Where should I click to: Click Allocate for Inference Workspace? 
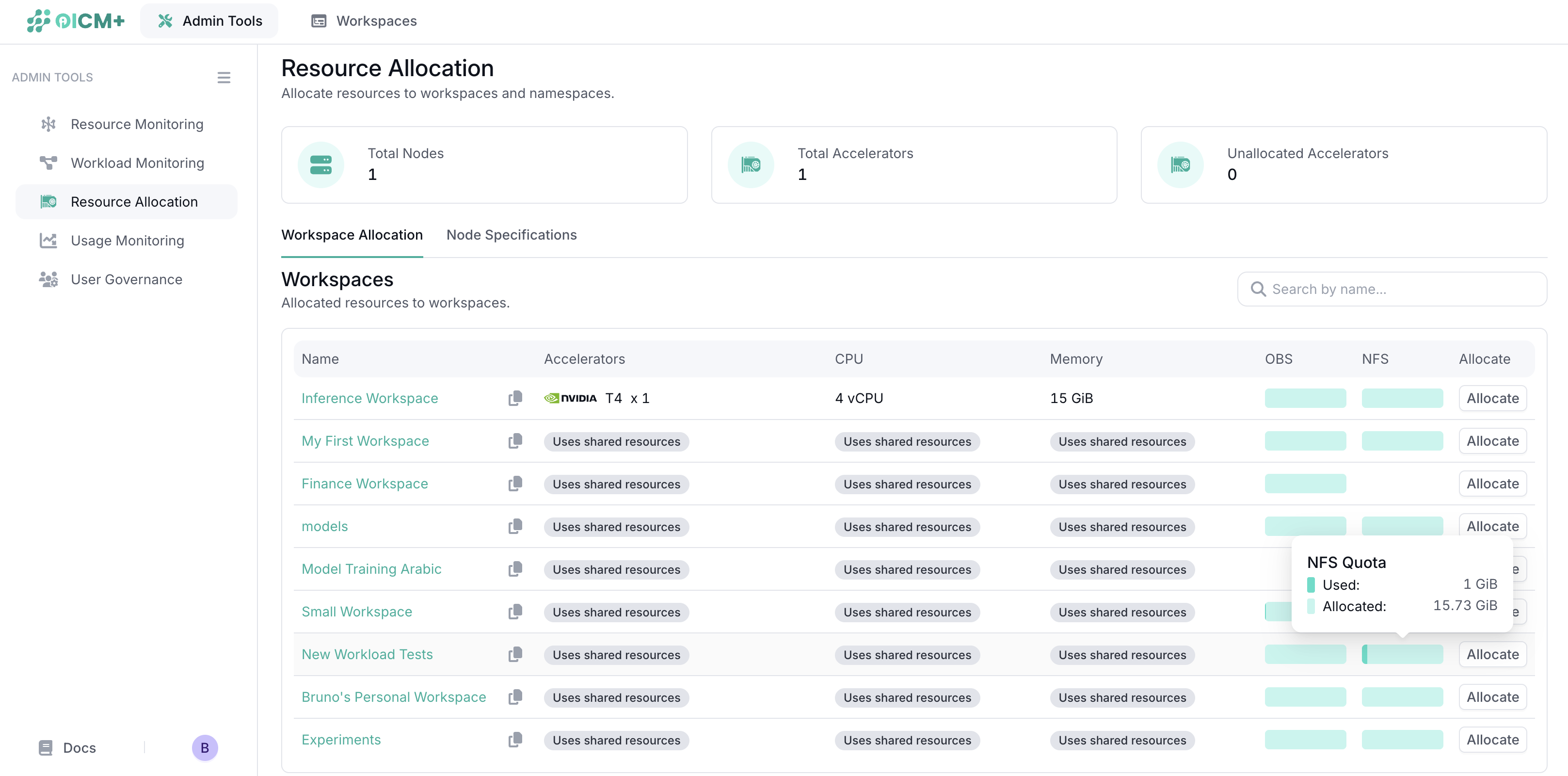pos(1492,398)
